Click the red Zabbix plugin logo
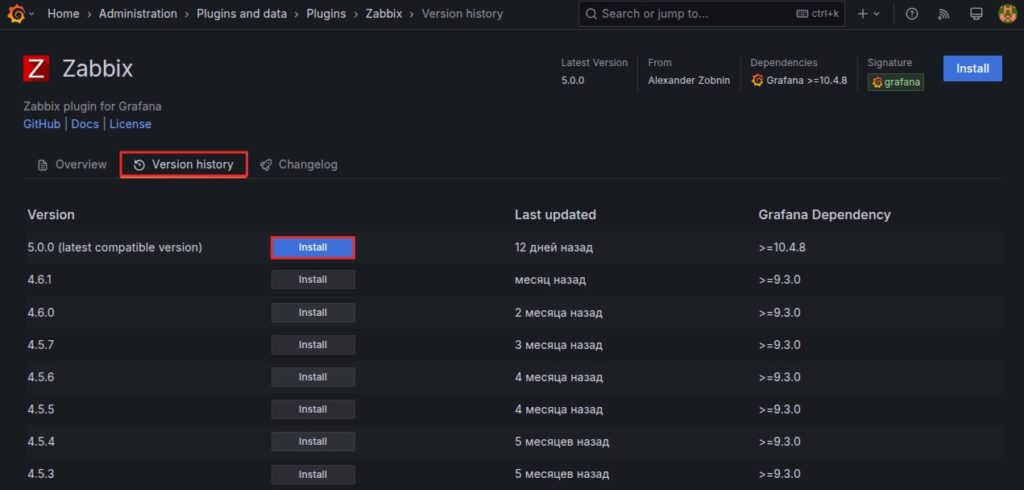1024x490 pixels. [x=36, y=68]
